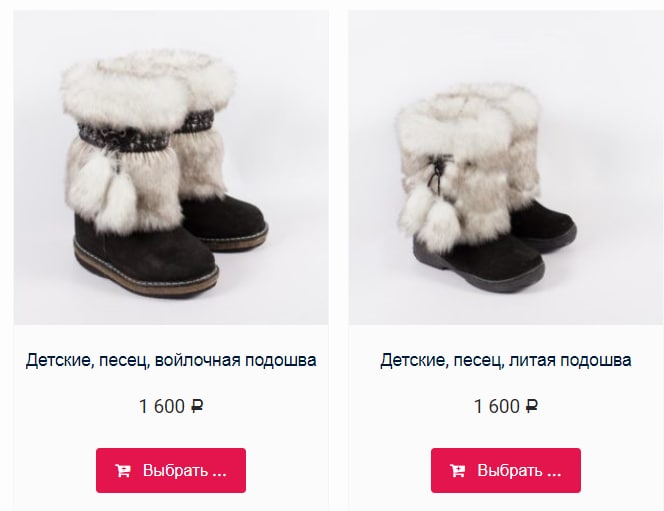
Task: Click ruble symbol under felt-sole boots
Action: click(x=197, y=406)
